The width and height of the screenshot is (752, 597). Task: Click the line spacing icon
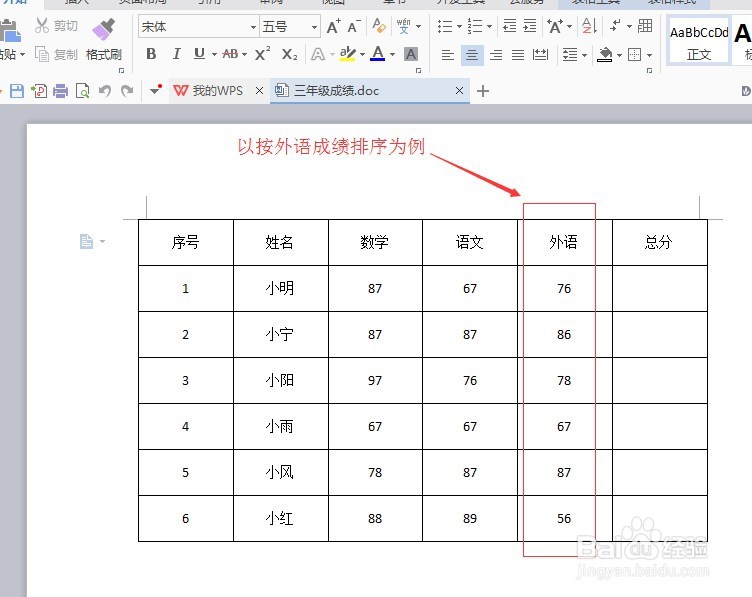(x=570, y=55)
